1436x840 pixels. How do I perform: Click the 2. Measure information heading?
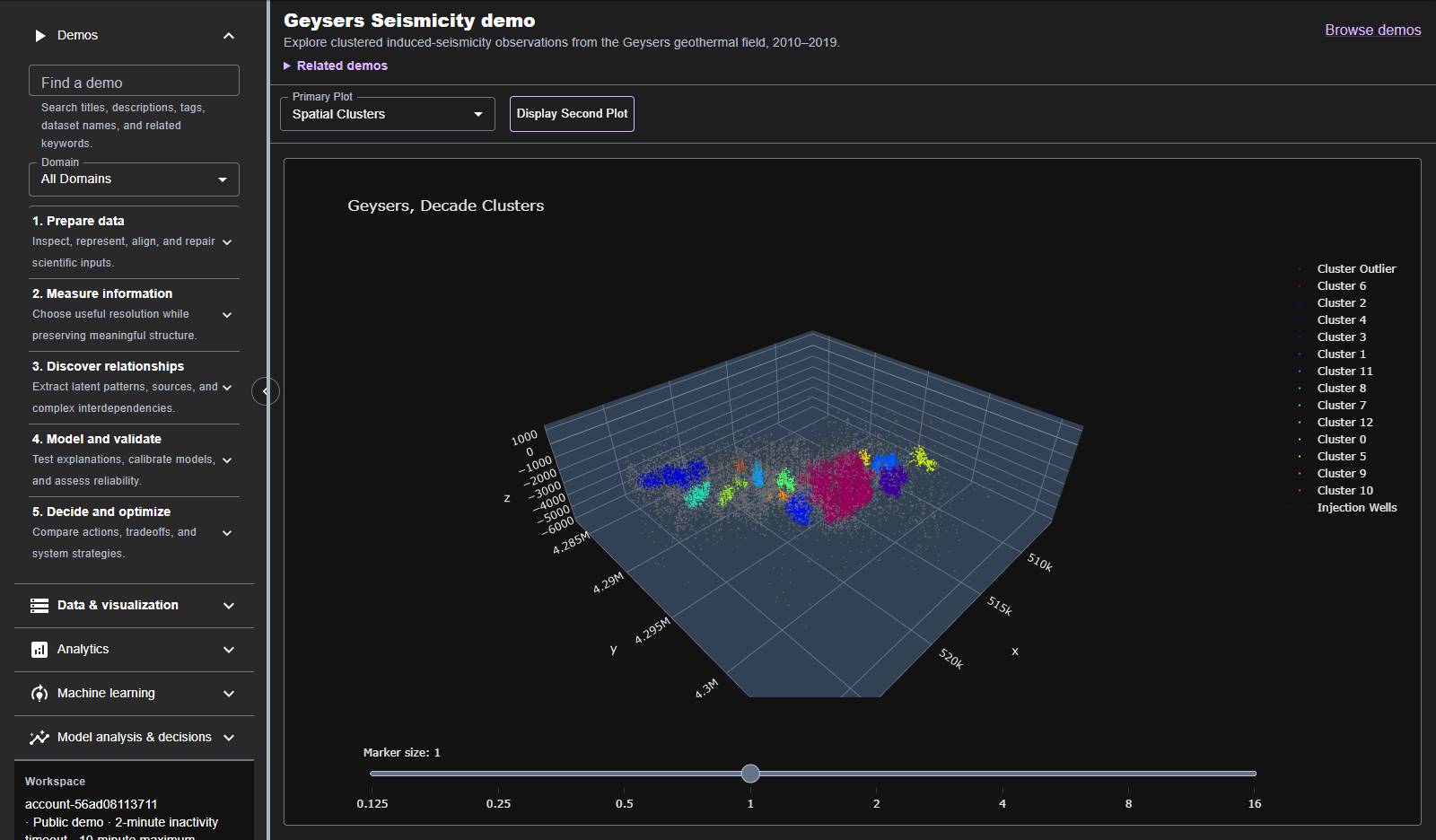point(102,293)
